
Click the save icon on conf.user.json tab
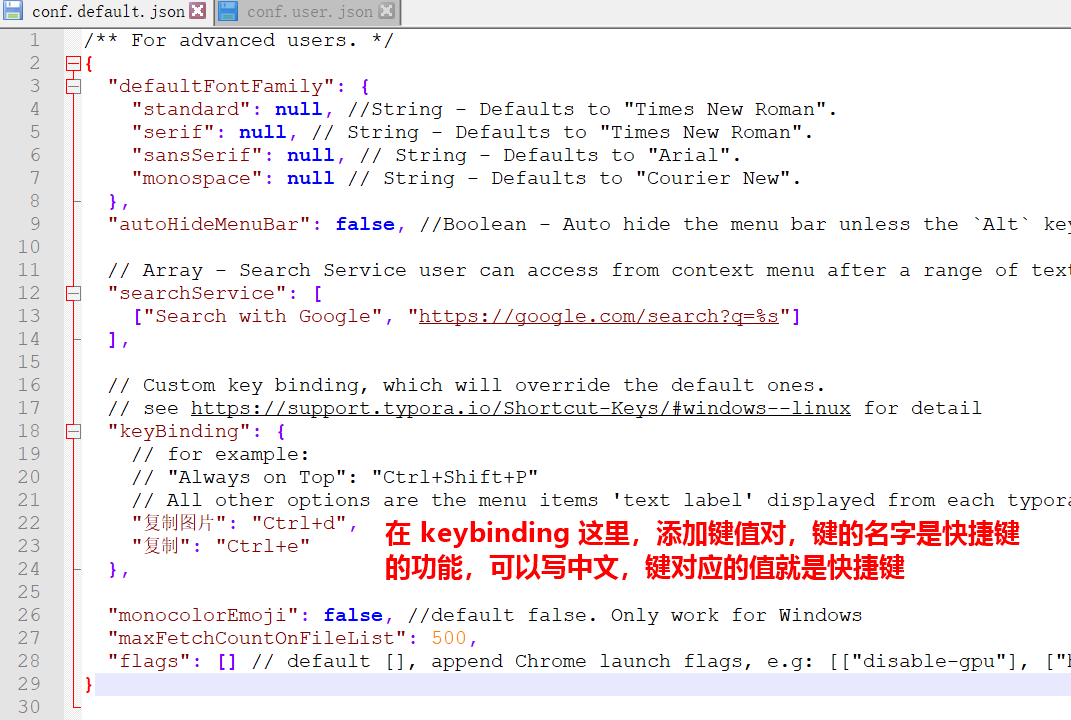tap(228, 10)
